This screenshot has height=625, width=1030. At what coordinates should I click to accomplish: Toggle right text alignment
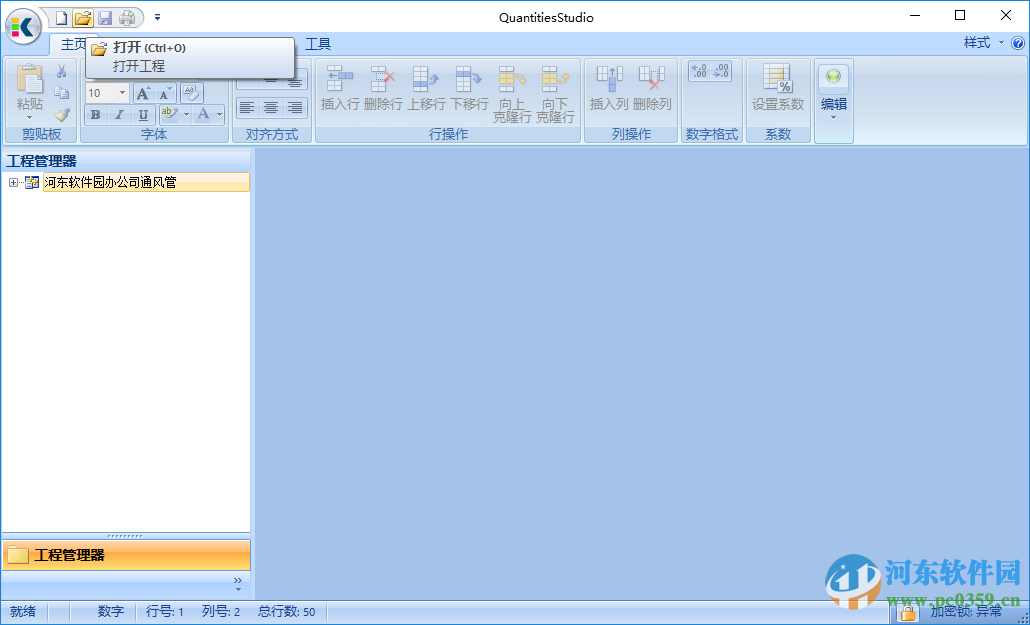tap(295, 106)
